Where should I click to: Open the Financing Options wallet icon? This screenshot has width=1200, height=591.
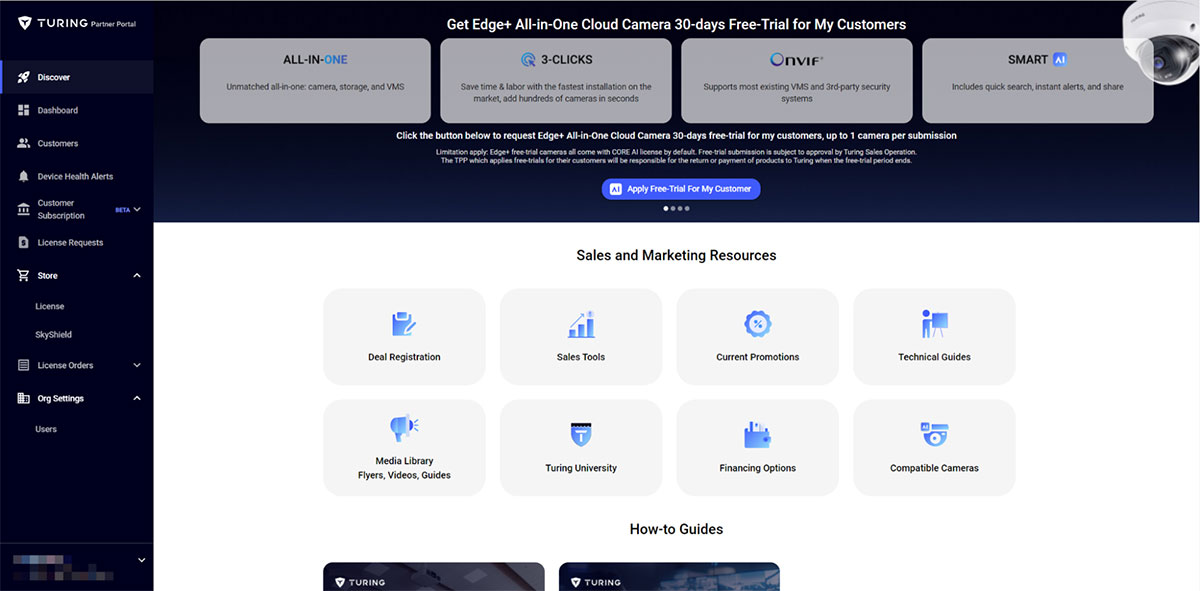pos(758,435)
